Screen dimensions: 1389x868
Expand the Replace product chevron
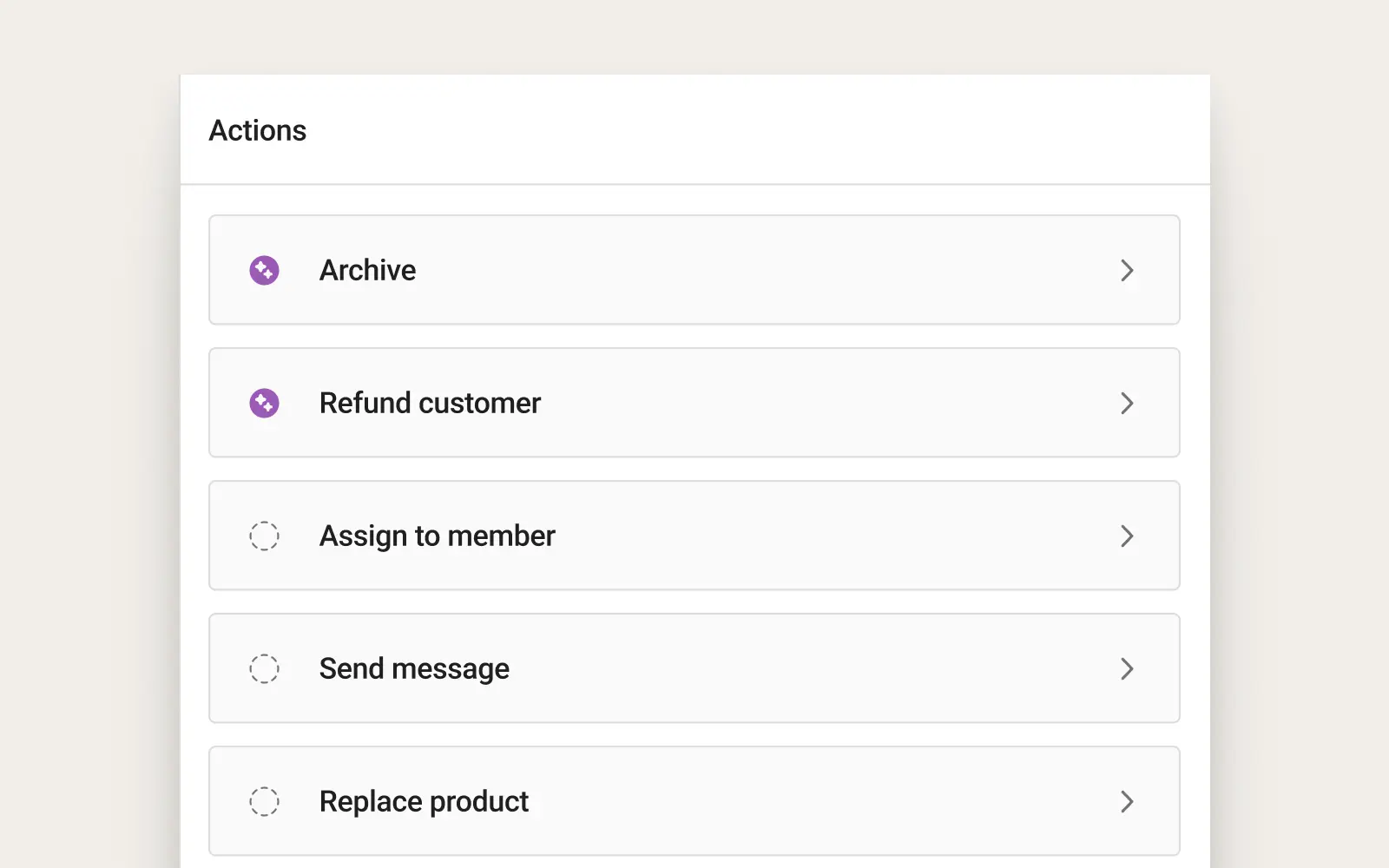tap(1127, 801)
